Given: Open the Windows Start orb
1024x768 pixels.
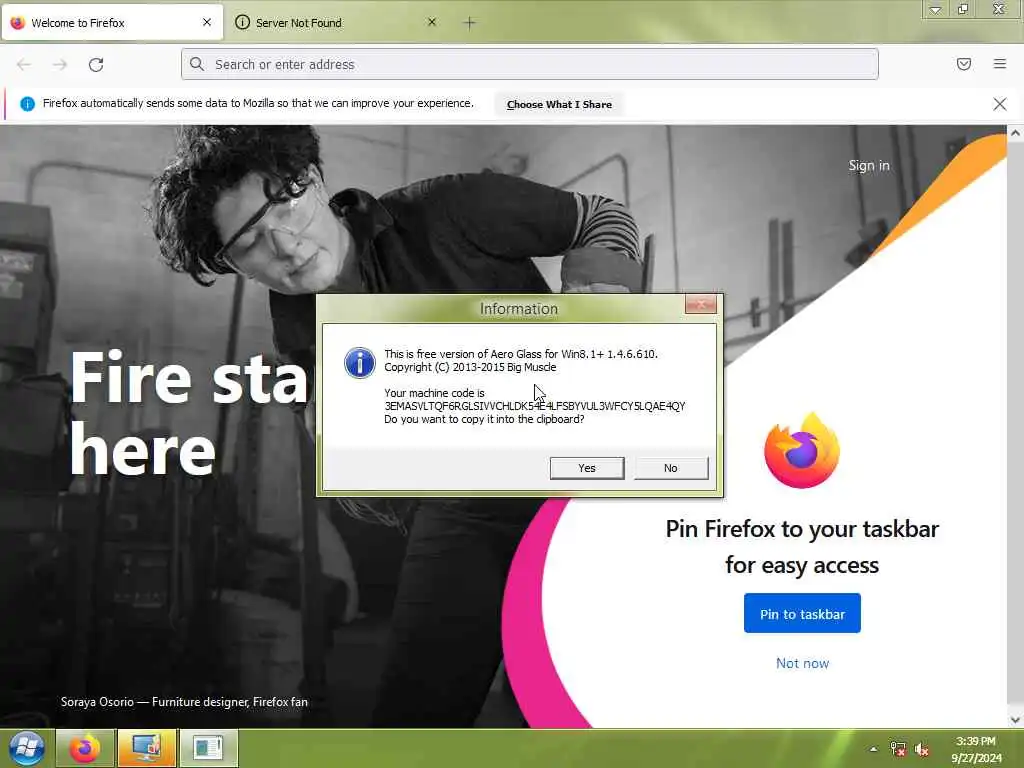Looking at the screenshot, I should [x=26, y=748].
